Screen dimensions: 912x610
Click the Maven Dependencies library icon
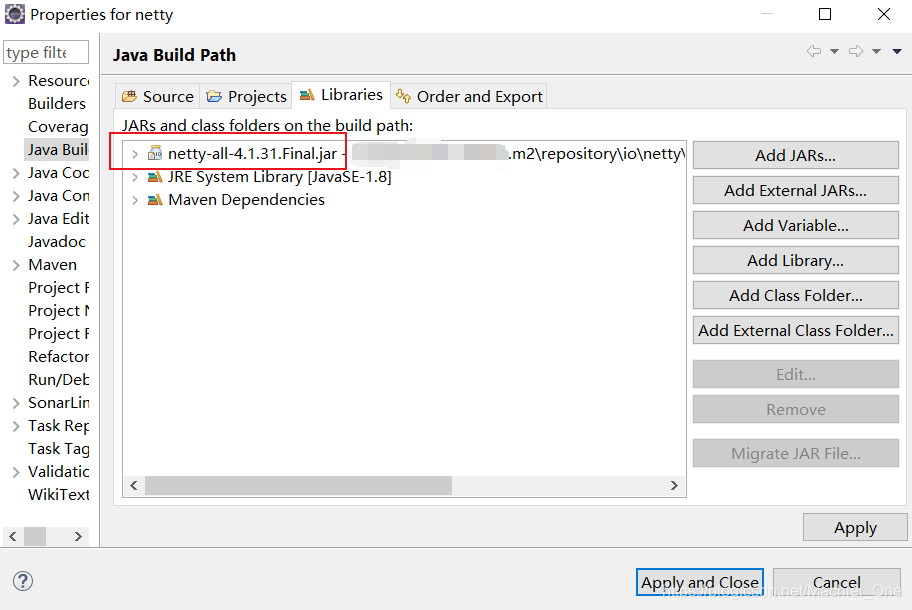click(x=155, y=200)
